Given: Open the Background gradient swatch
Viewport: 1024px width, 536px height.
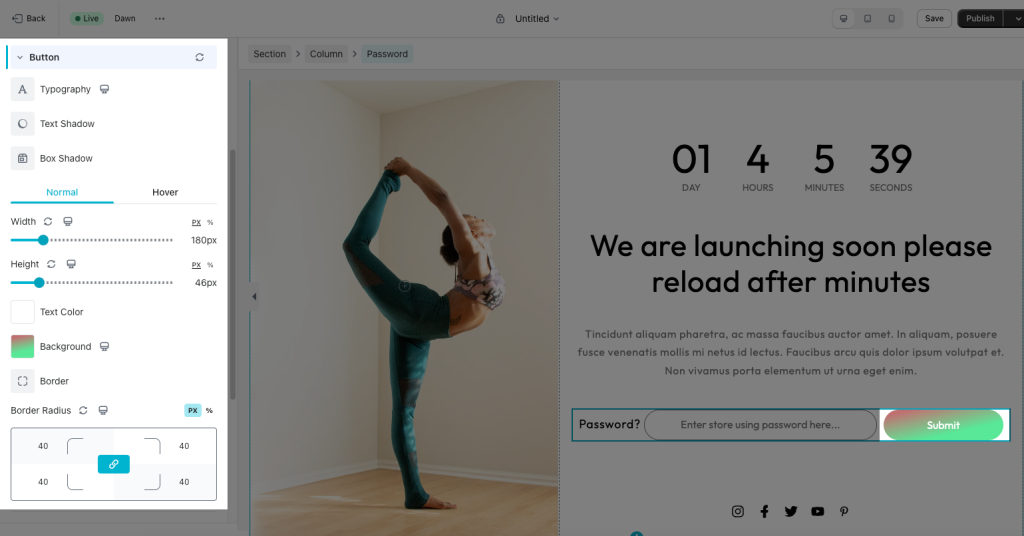Looking at the screenshot, I should pos(22,347).
